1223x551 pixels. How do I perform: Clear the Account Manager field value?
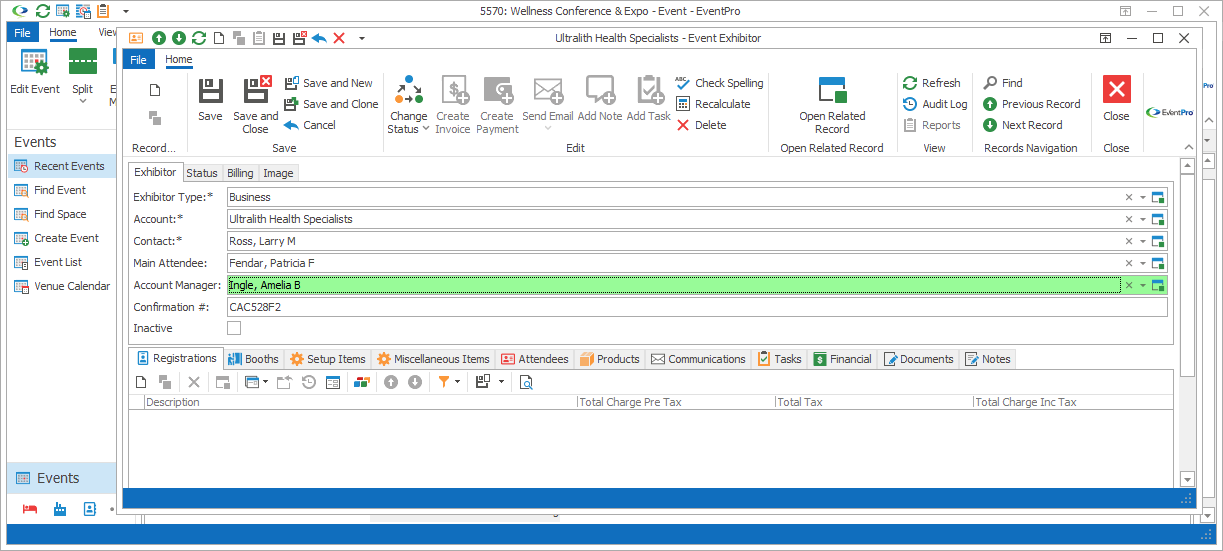pos(1129,285)
